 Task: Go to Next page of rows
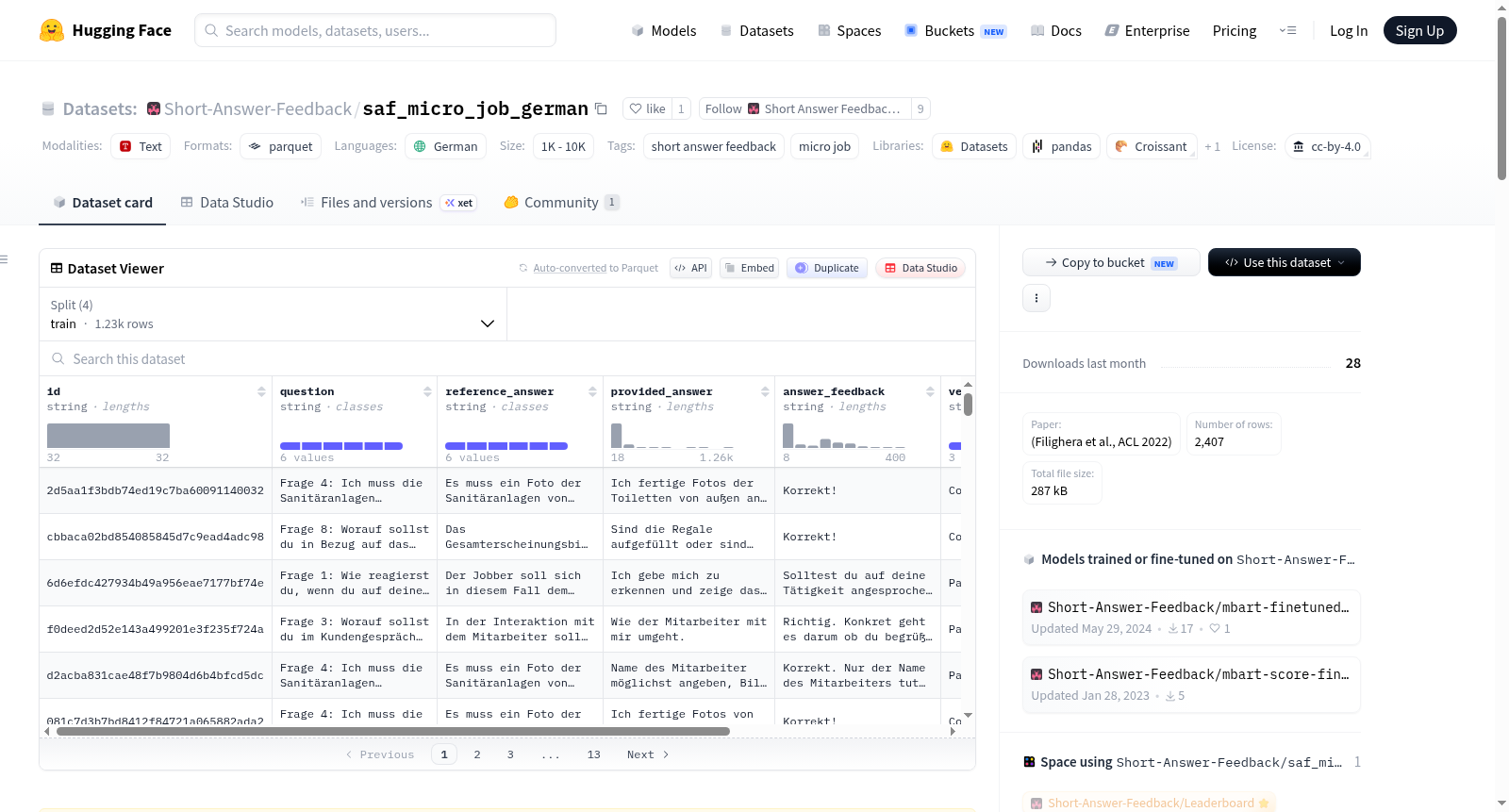tap(648, 754)
